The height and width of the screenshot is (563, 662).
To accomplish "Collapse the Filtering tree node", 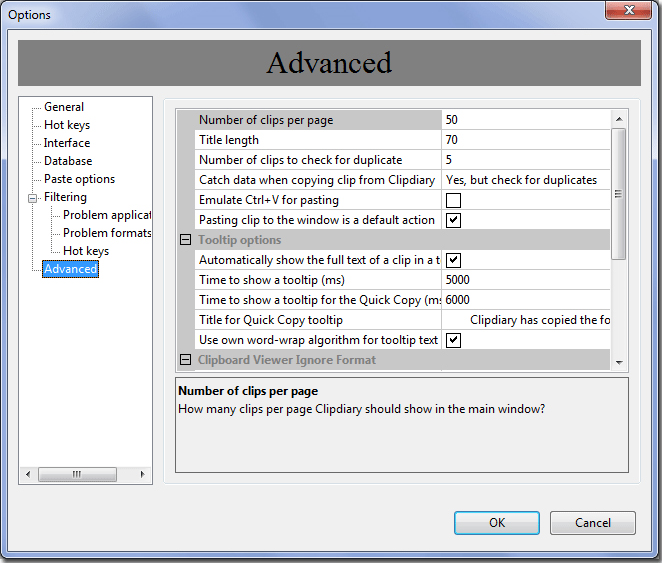I will [32, 197].
